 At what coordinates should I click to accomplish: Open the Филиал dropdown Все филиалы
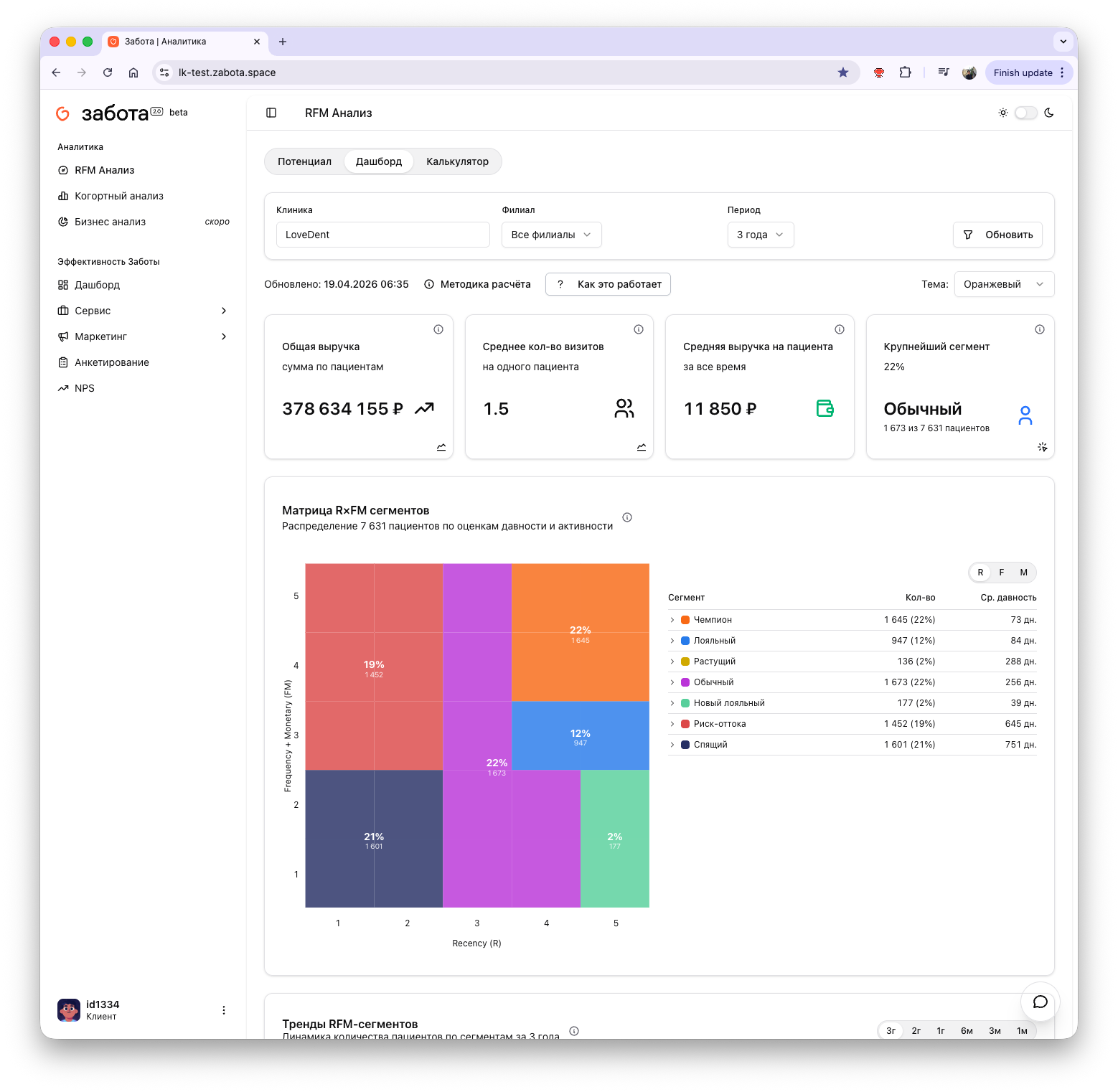click(x=551, y=235)
